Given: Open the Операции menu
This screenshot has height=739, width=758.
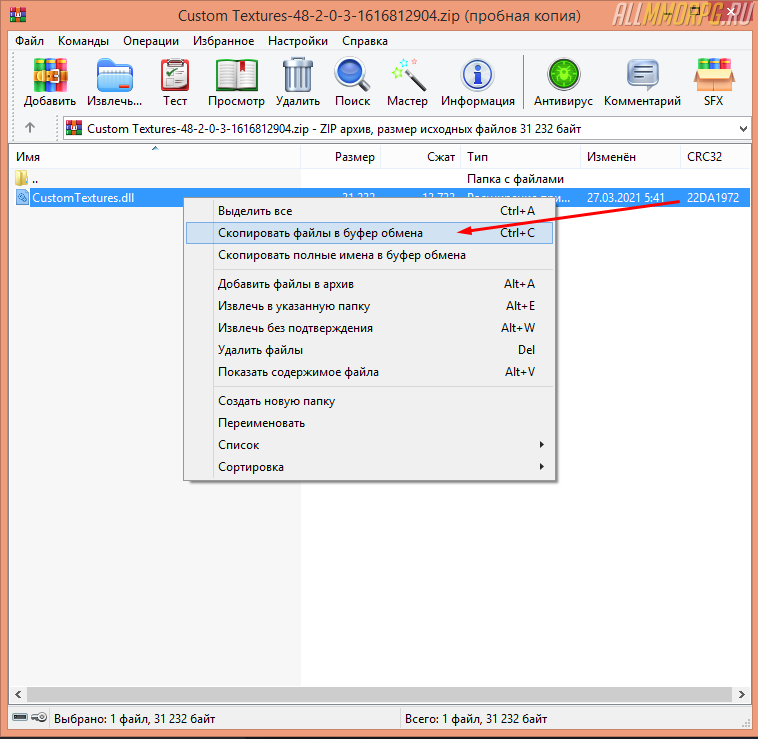Looking at the screenshot, I should click(x=151, y=41).
